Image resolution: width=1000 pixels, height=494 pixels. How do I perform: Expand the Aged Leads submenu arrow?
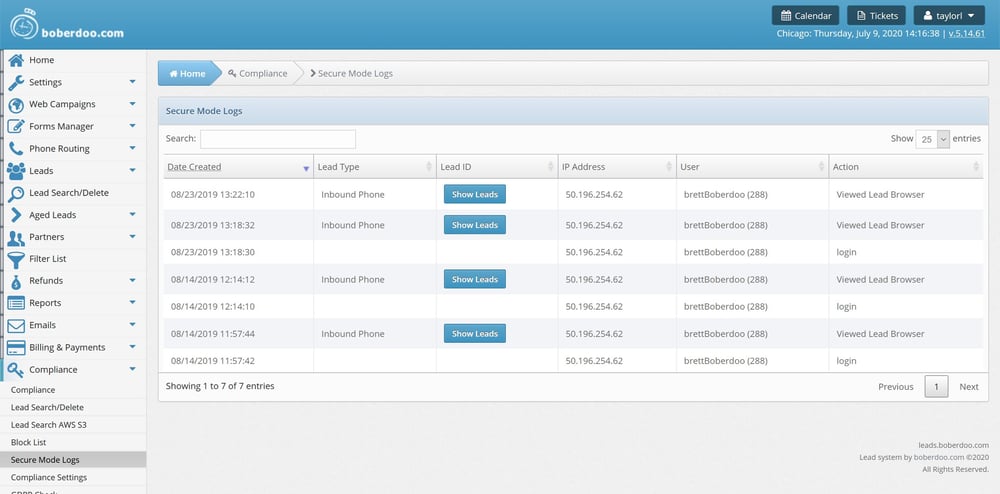[x=132, y=215]
